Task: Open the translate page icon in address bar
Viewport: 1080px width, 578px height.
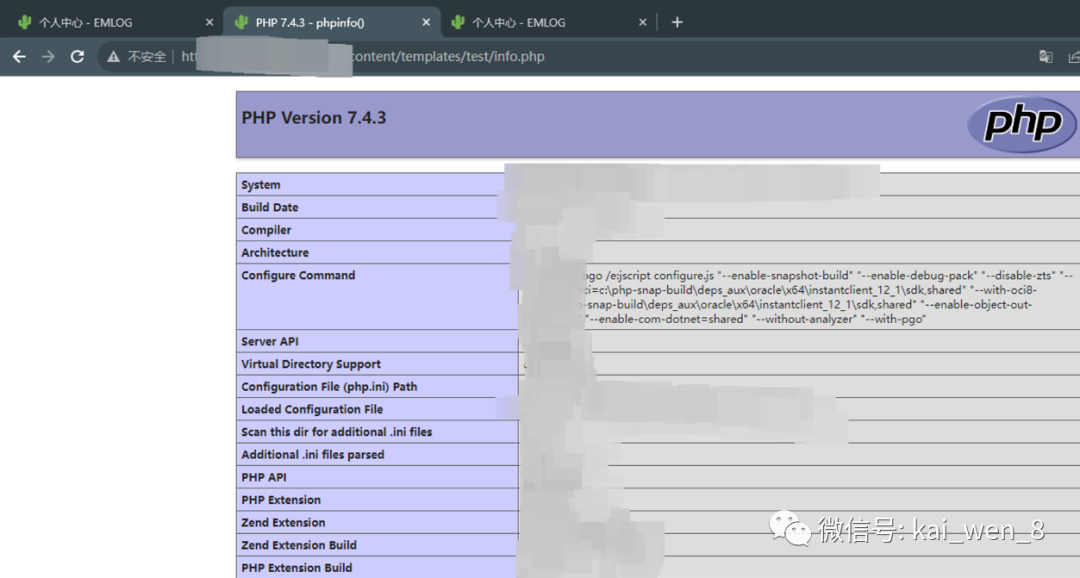Action: coord(1046,56)
